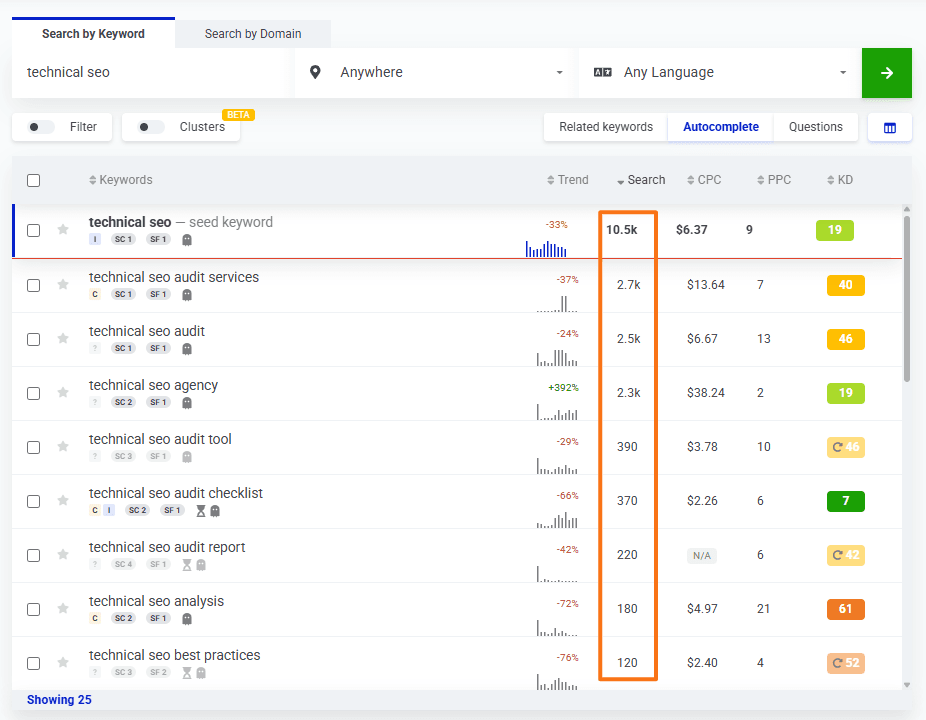
Task: Check the technical seo audit services checkbox
Action: (34, 285)
